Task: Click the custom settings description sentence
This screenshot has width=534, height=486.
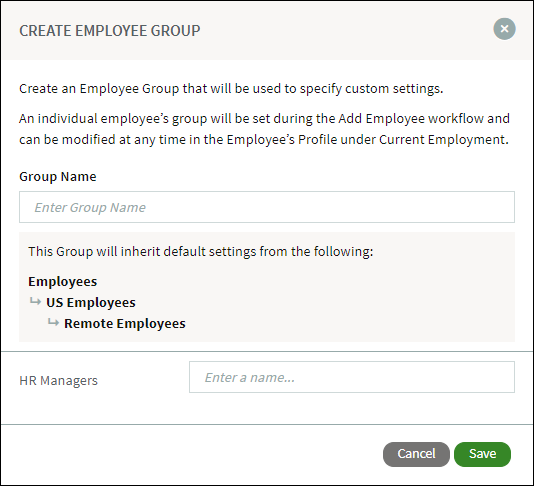Action: pos(231,89)
